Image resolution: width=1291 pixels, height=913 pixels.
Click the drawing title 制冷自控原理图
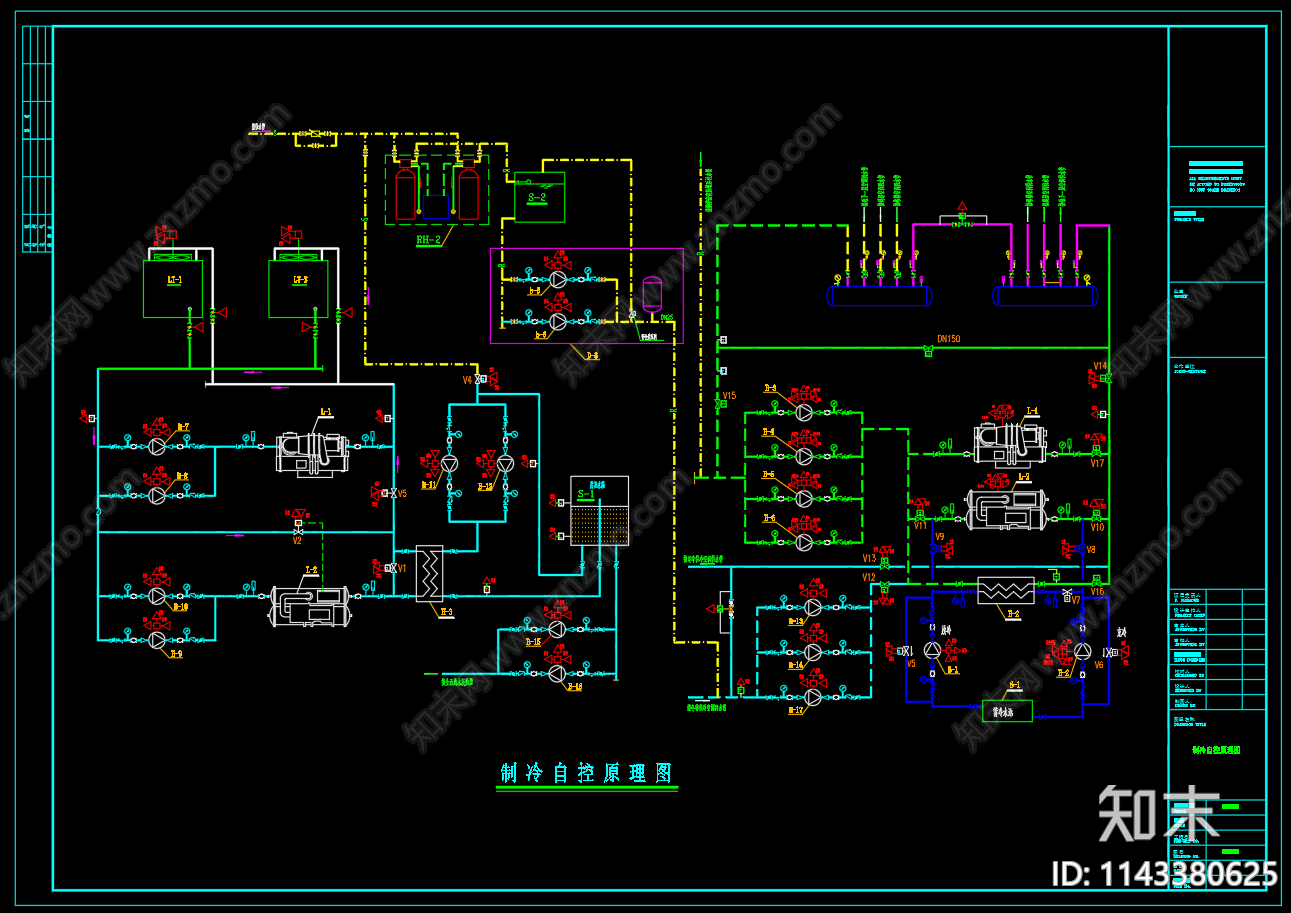coord(586,773)
